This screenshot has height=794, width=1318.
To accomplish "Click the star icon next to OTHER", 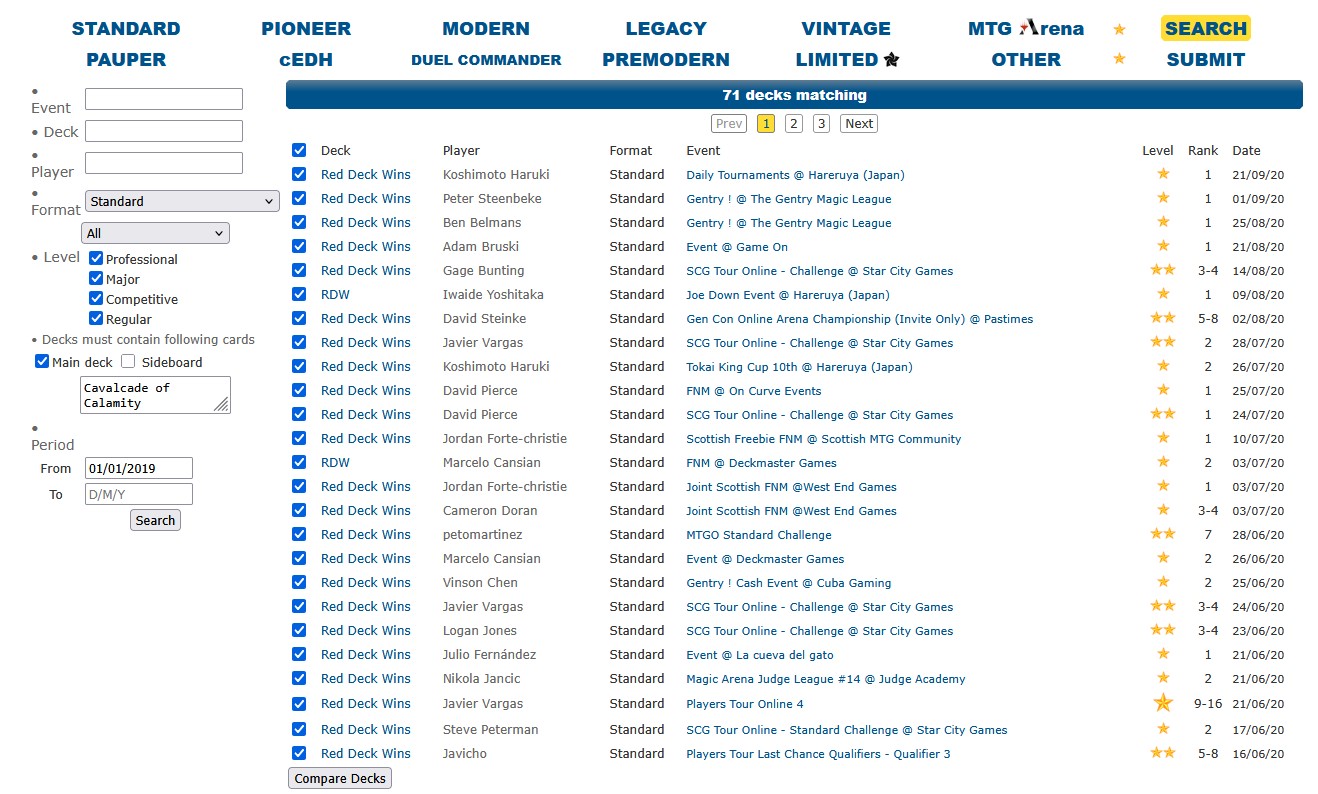I will 1119,59.
